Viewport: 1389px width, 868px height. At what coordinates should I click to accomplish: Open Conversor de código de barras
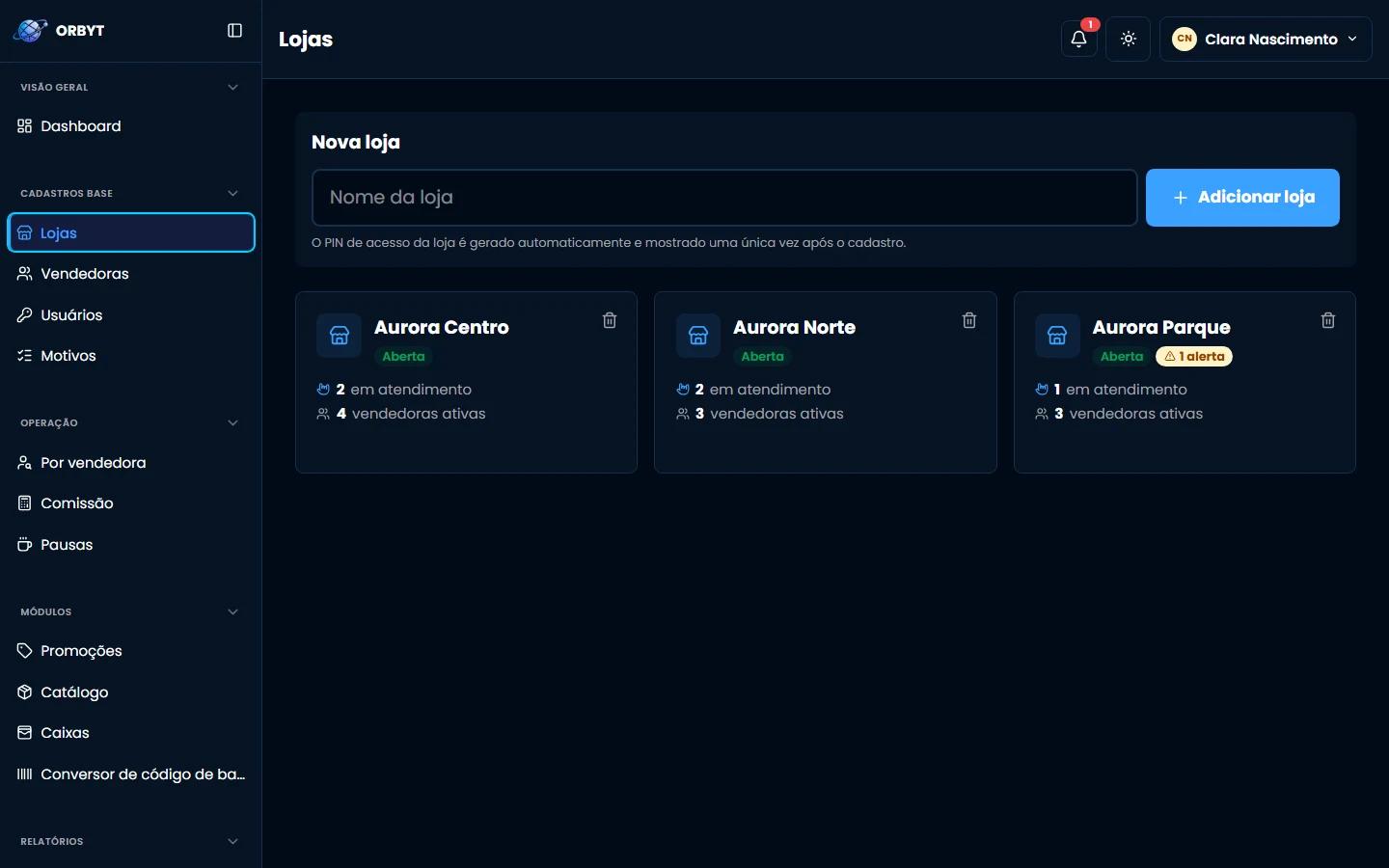pyautogui.click(x=131, y=774)
